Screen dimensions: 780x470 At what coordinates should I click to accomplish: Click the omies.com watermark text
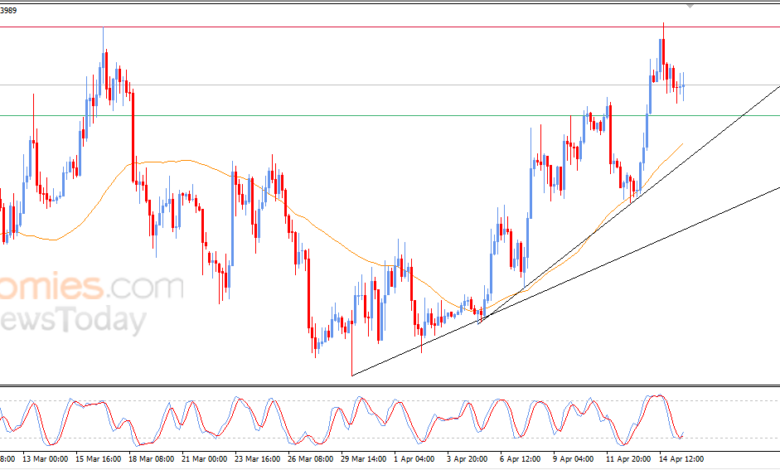point(90,288)
